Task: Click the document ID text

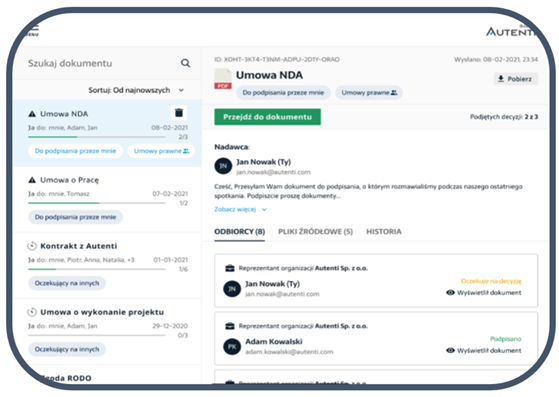Action: [277, 60]
